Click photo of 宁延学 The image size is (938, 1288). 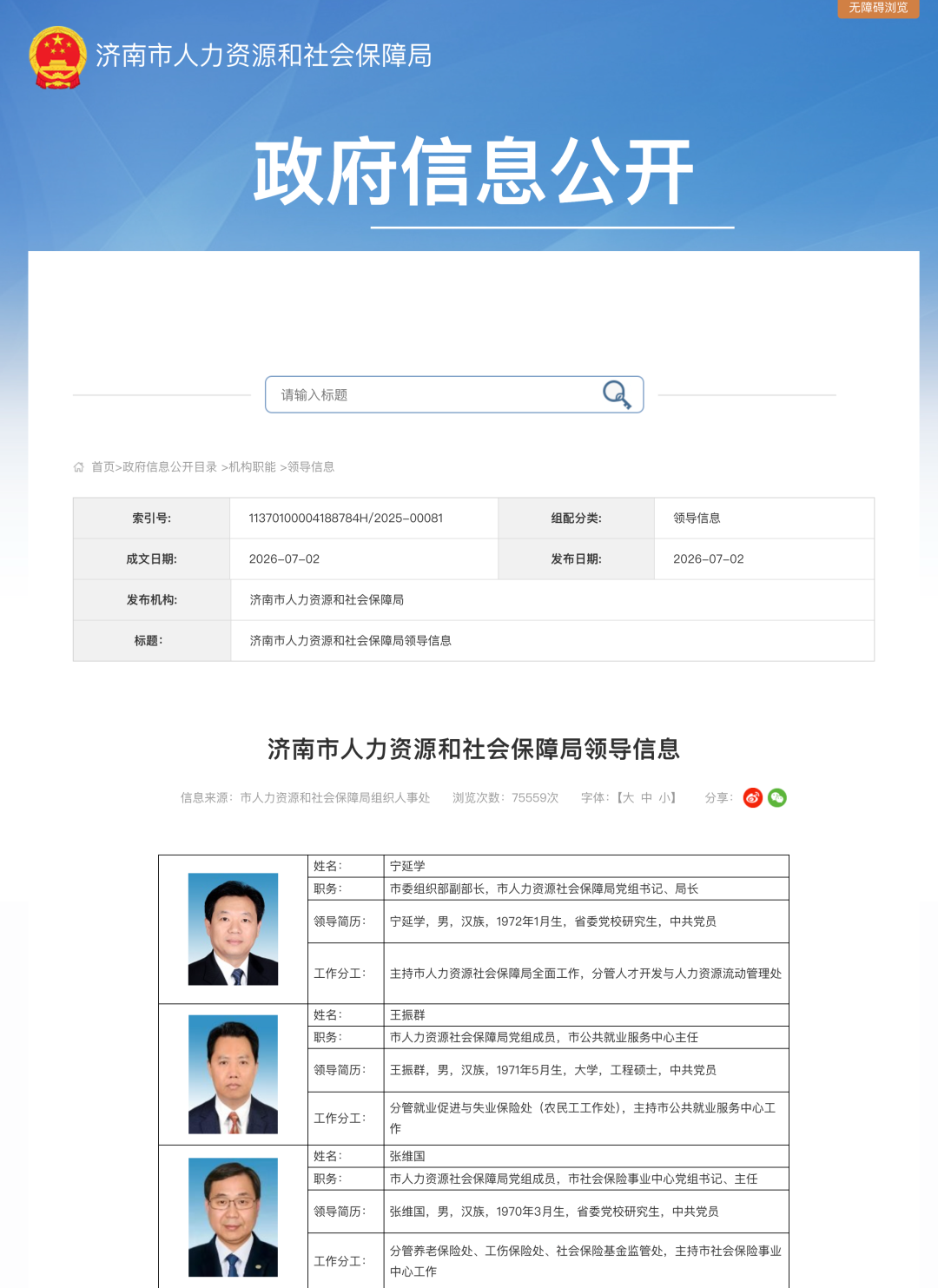click(233, 929)
